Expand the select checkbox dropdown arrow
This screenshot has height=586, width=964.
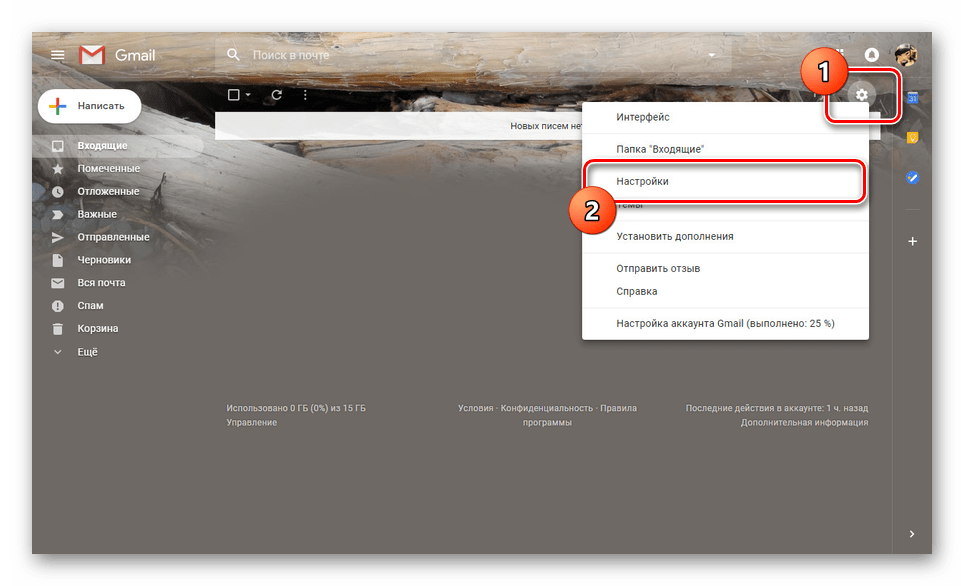[248, 95]
